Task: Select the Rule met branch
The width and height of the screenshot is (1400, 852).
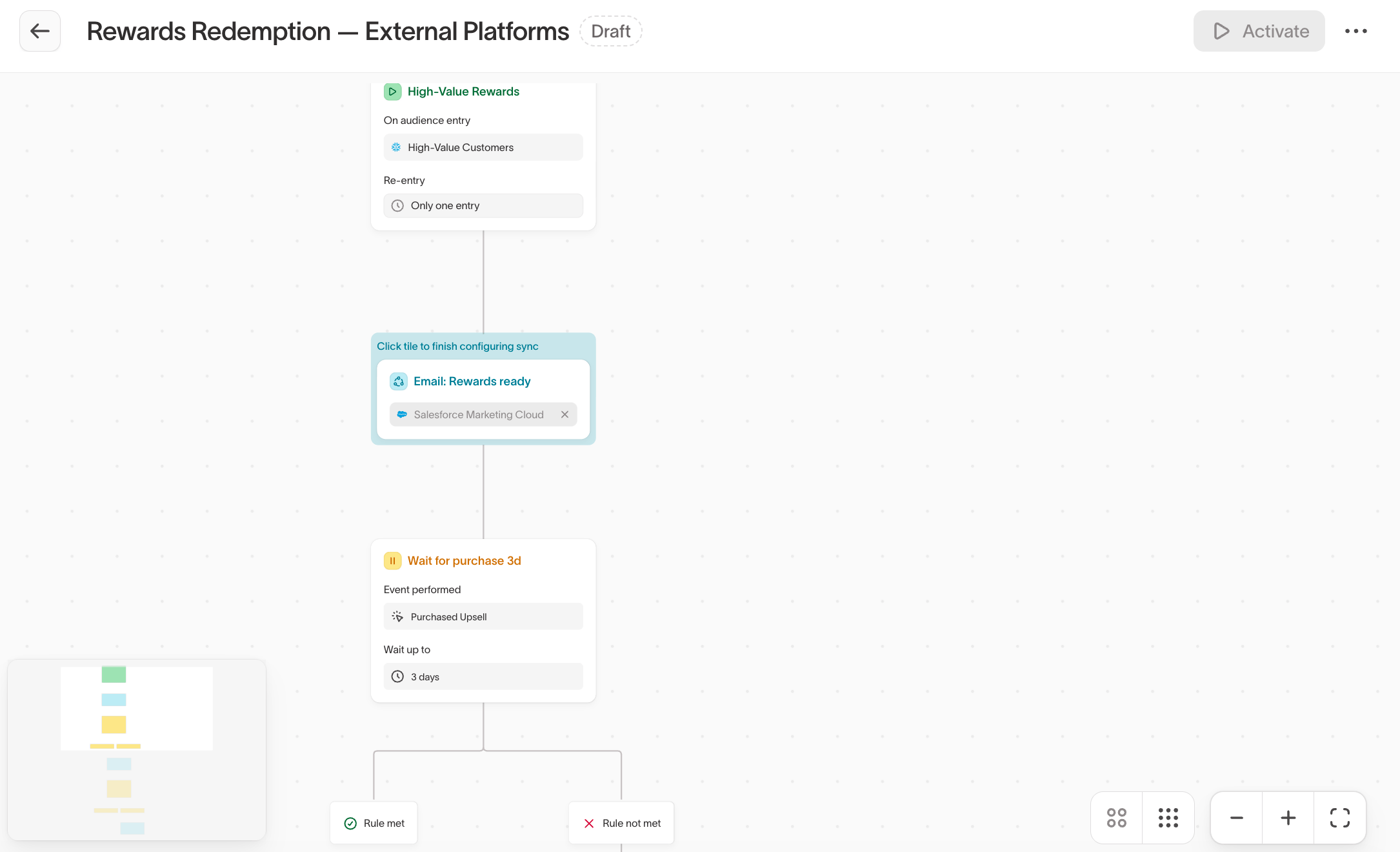Action: (x=374, y=823)
